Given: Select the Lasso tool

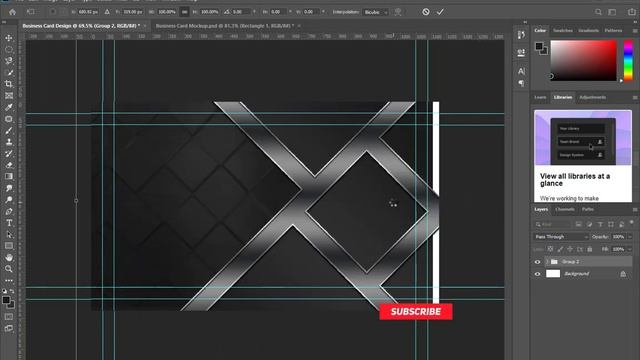Looking at the screenshot, I should tap(9, 61).
